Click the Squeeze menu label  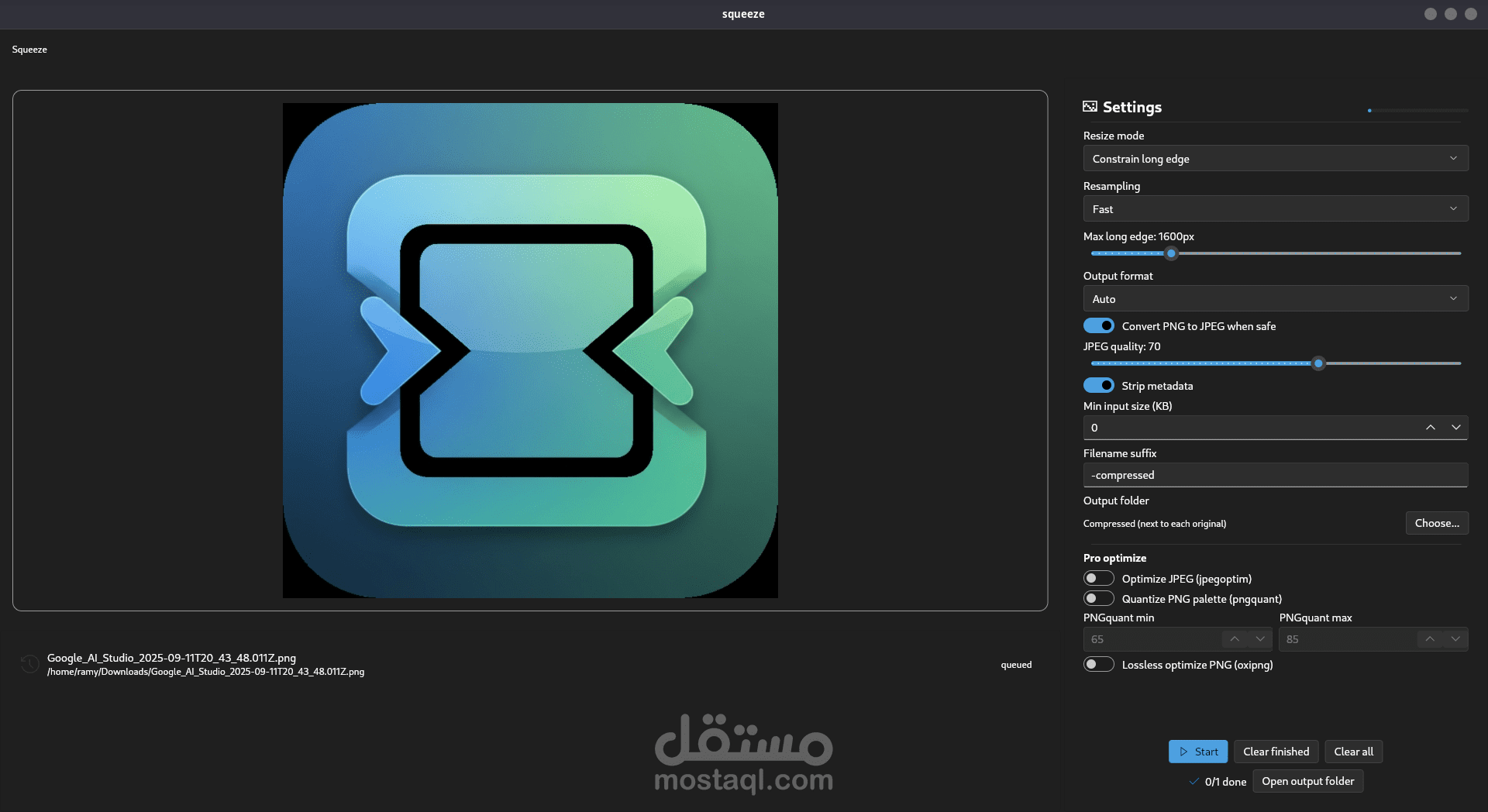(29, 50)
